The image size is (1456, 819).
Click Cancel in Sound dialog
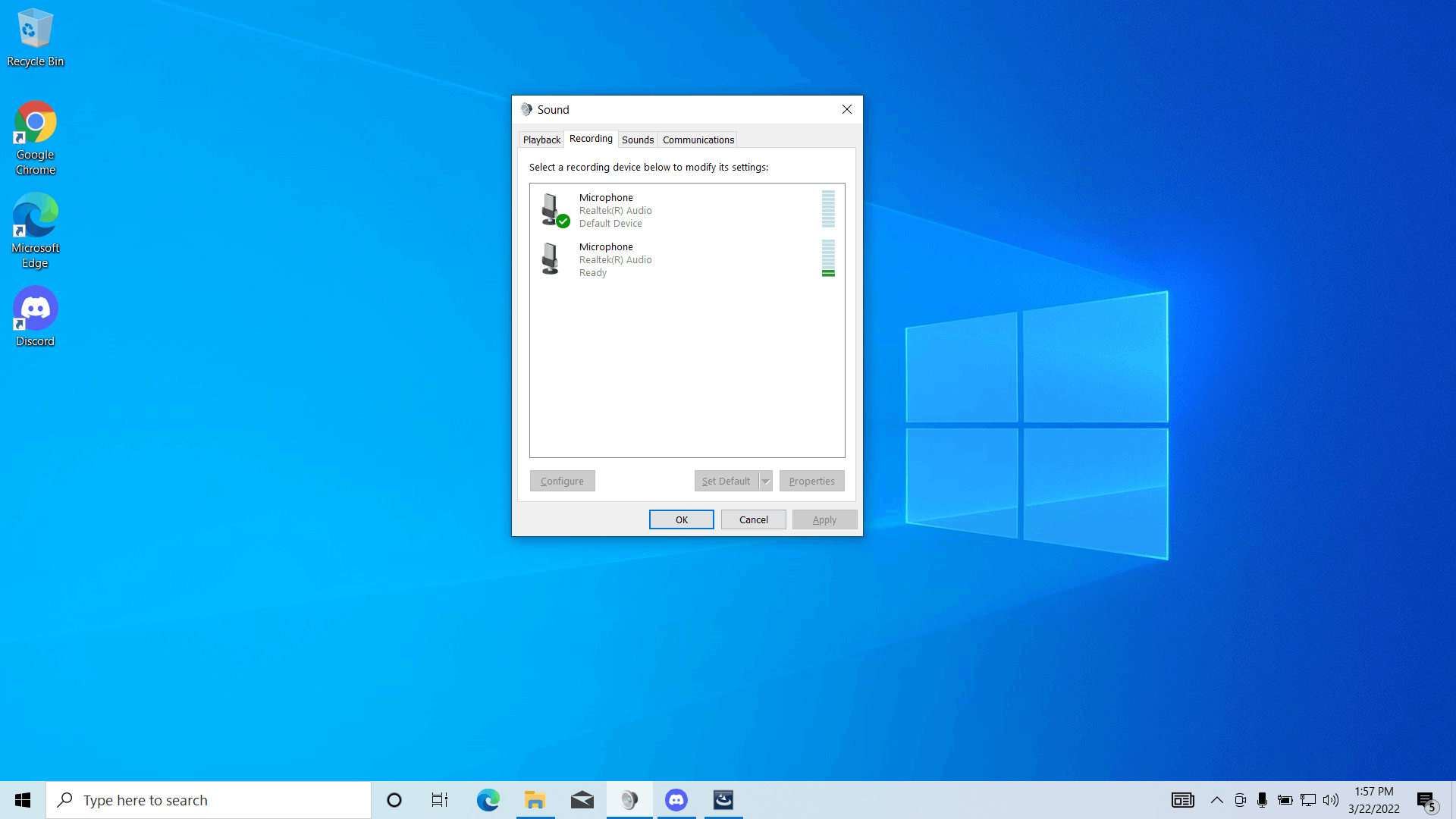[753, 519]
